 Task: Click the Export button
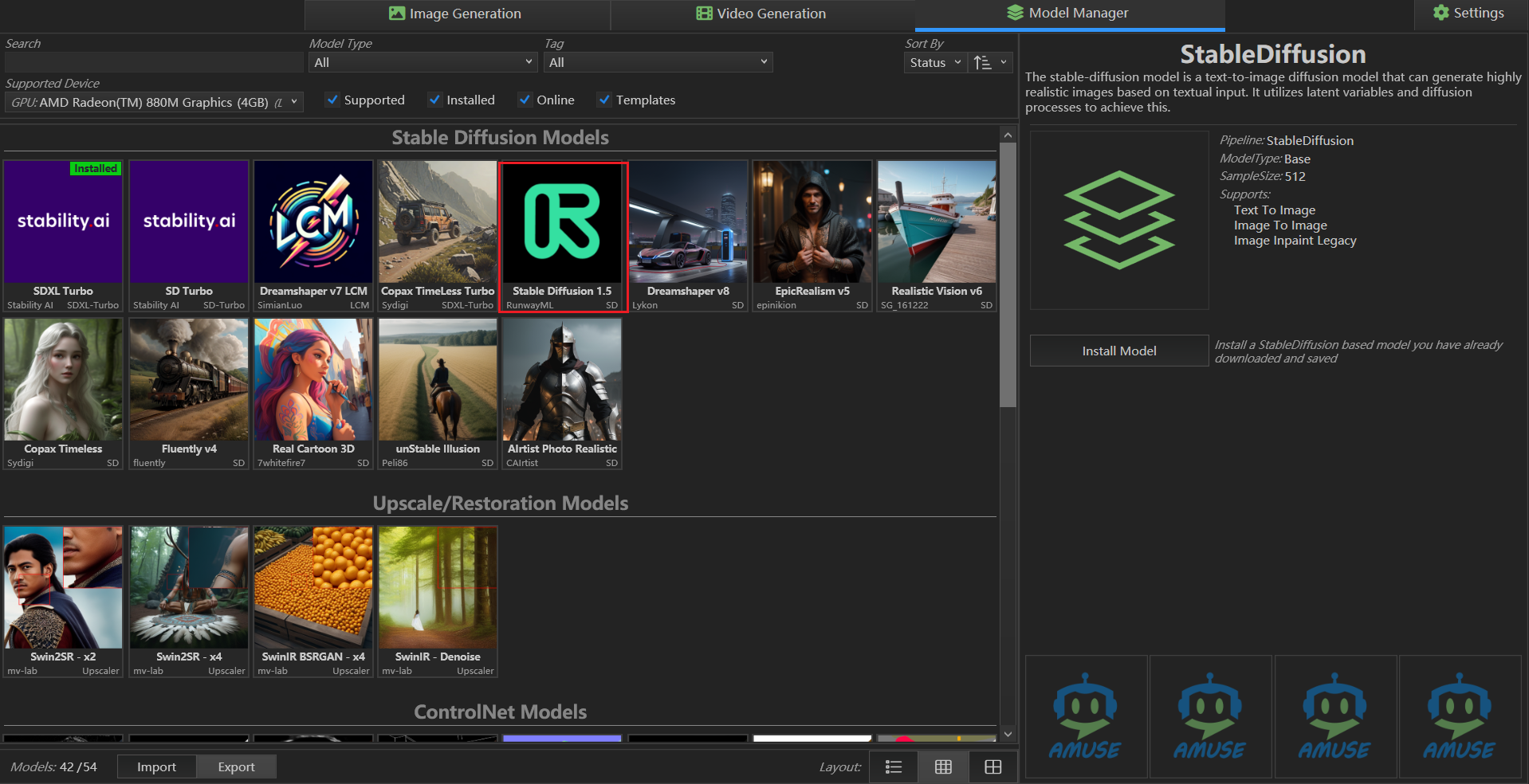pos(236,766)
